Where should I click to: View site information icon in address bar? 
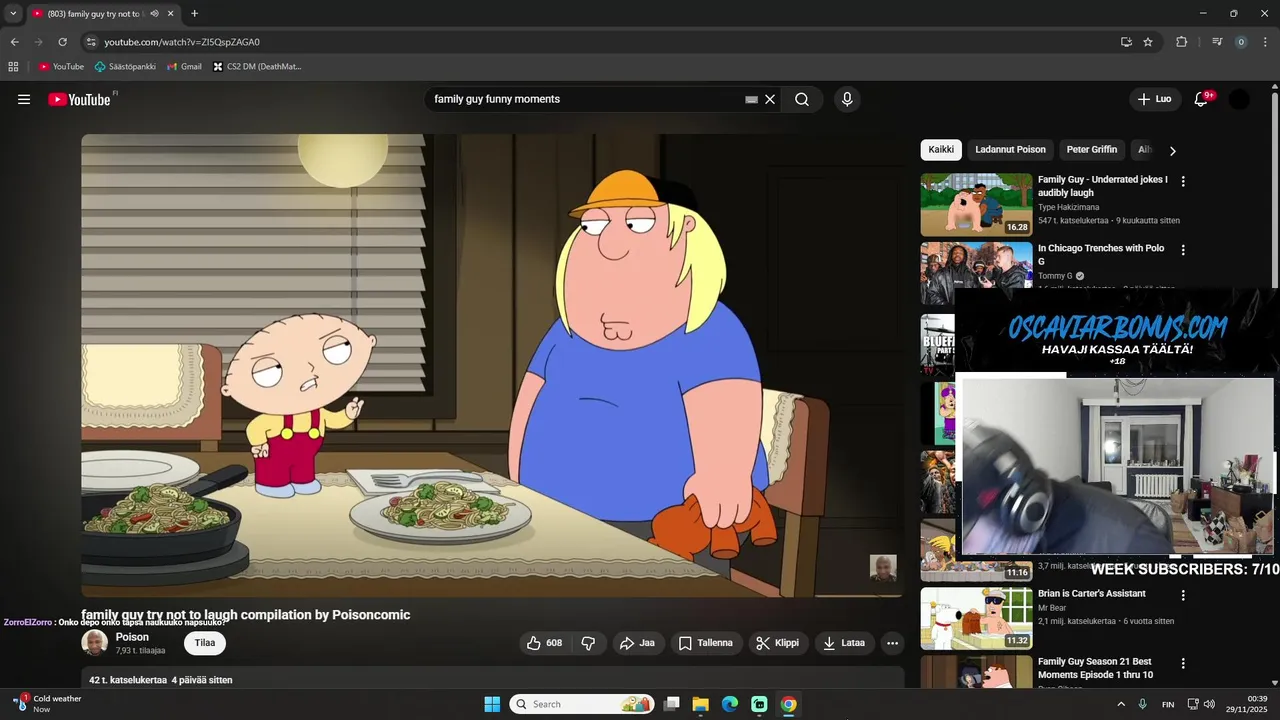click(91, 42)
